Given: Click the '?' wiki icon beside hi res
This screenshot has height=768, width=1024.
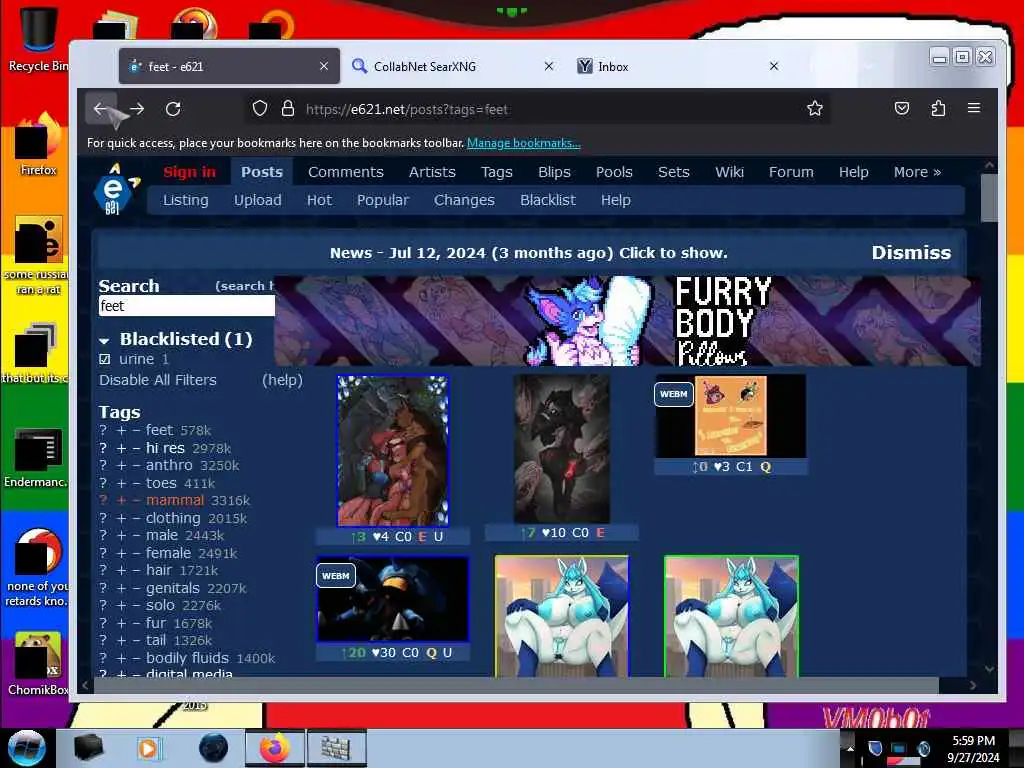Looking at the screenshot, I should tap(103, 448).
